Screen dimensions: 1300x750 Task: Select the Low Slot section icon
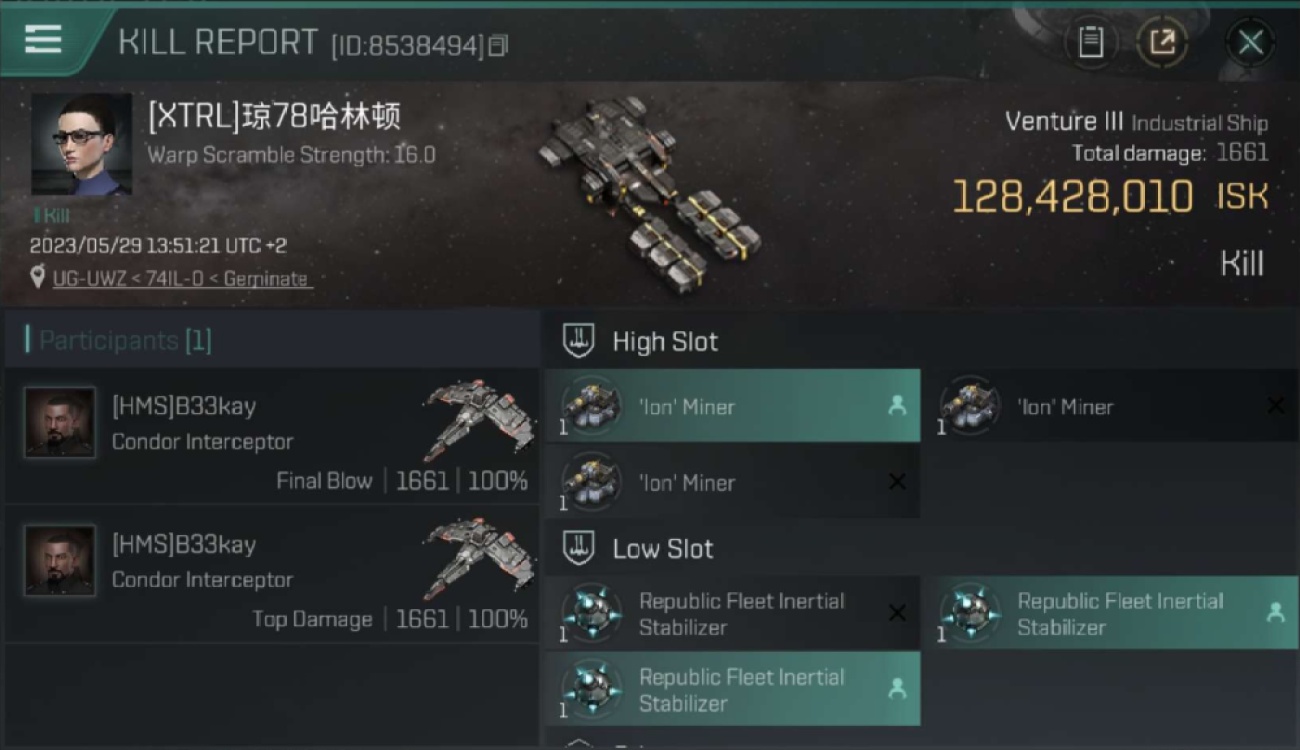pos(578,547)
